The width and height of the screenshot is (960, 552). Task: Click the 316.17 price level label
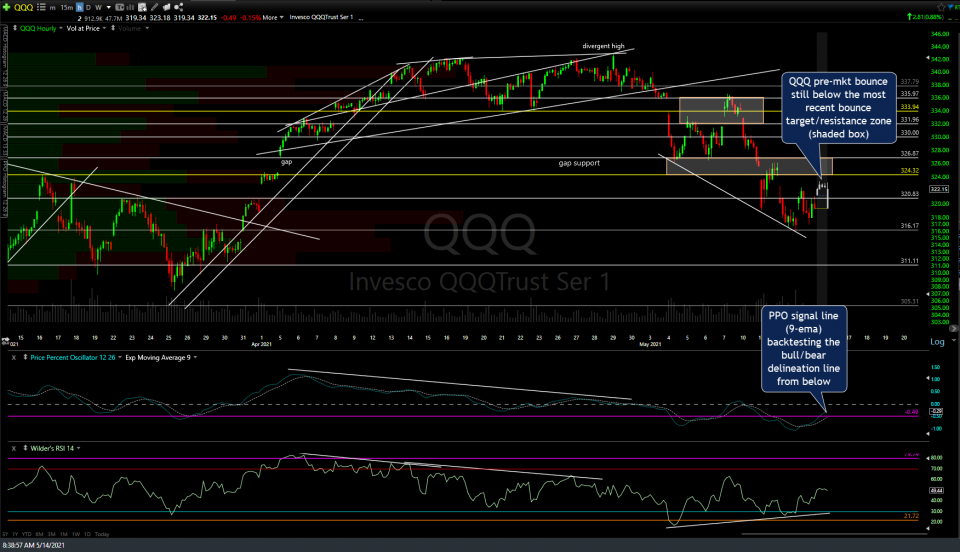(x=910, y=226)
